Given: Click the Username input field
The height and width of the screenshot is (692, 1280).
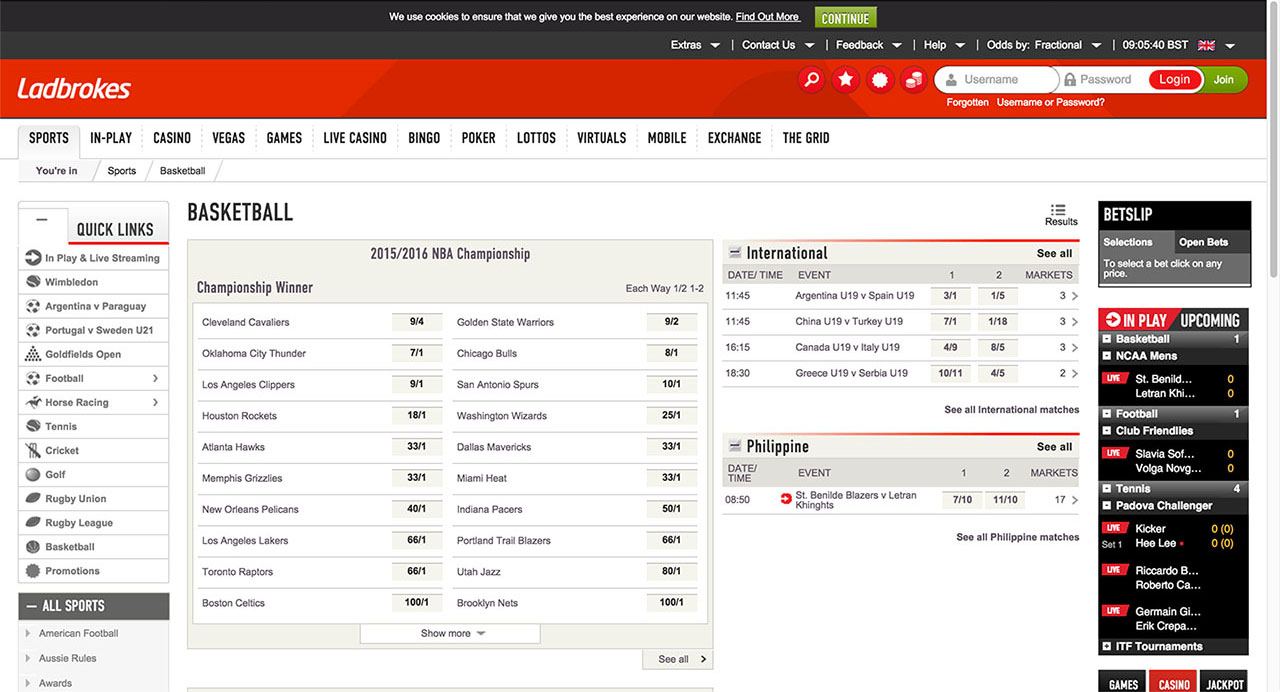Looking at the screenshot, I should 997,80.
